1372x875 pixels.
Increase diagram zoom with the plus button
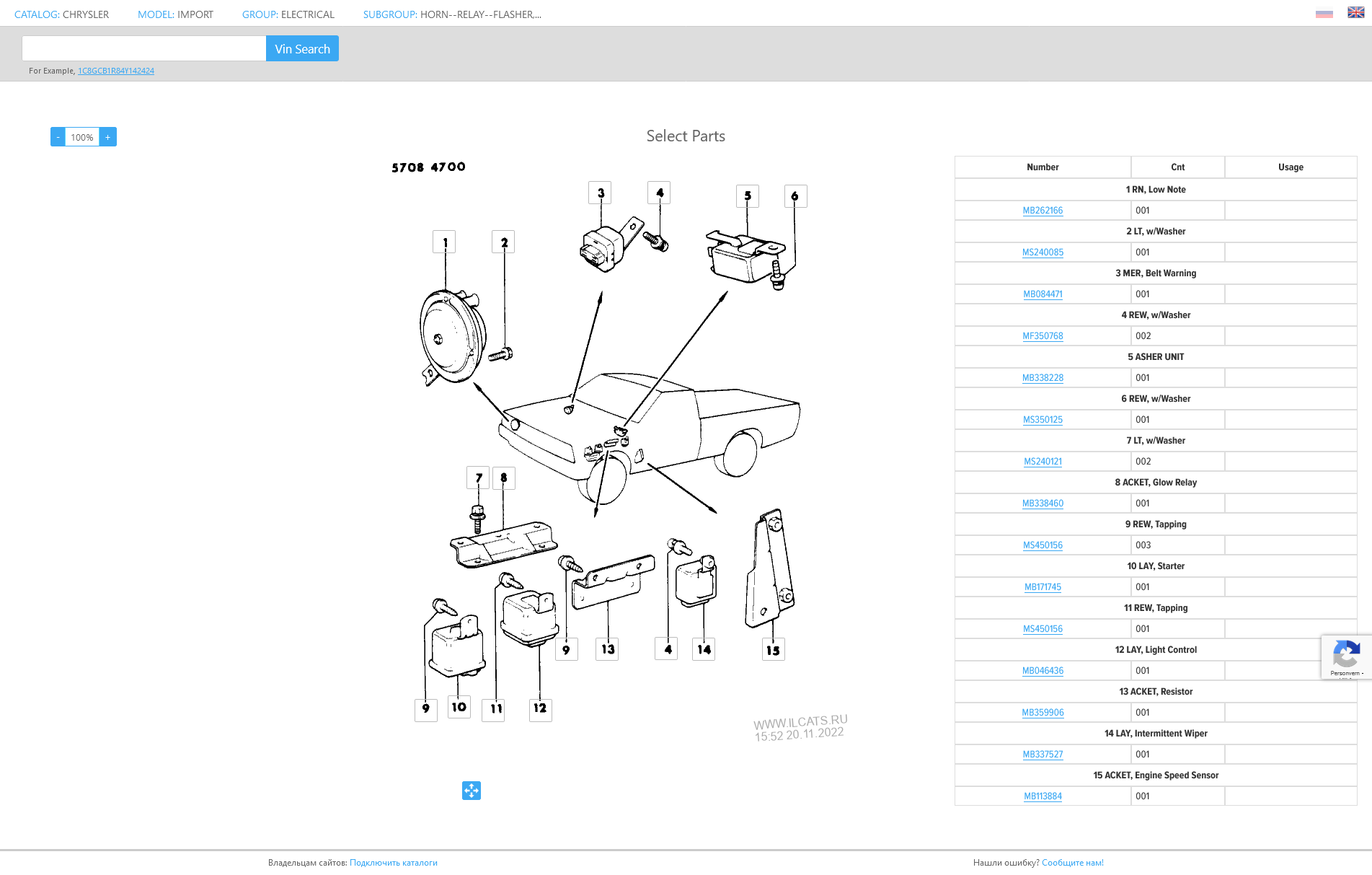pos(108,137)
